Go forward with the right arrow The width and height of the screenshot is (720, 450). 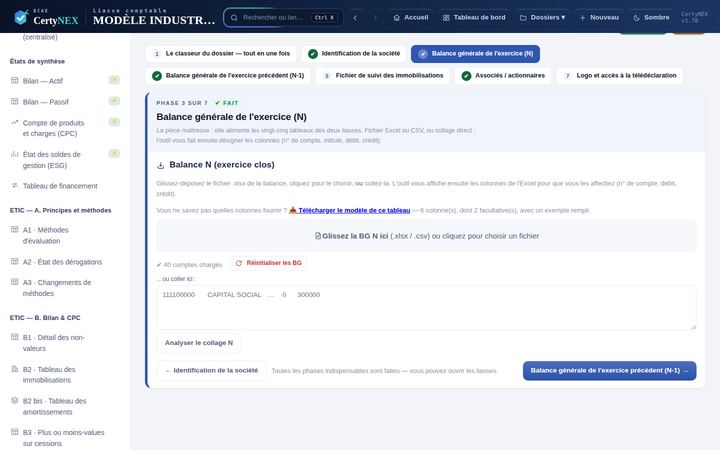pyautogui.click(x=375, y=17)
